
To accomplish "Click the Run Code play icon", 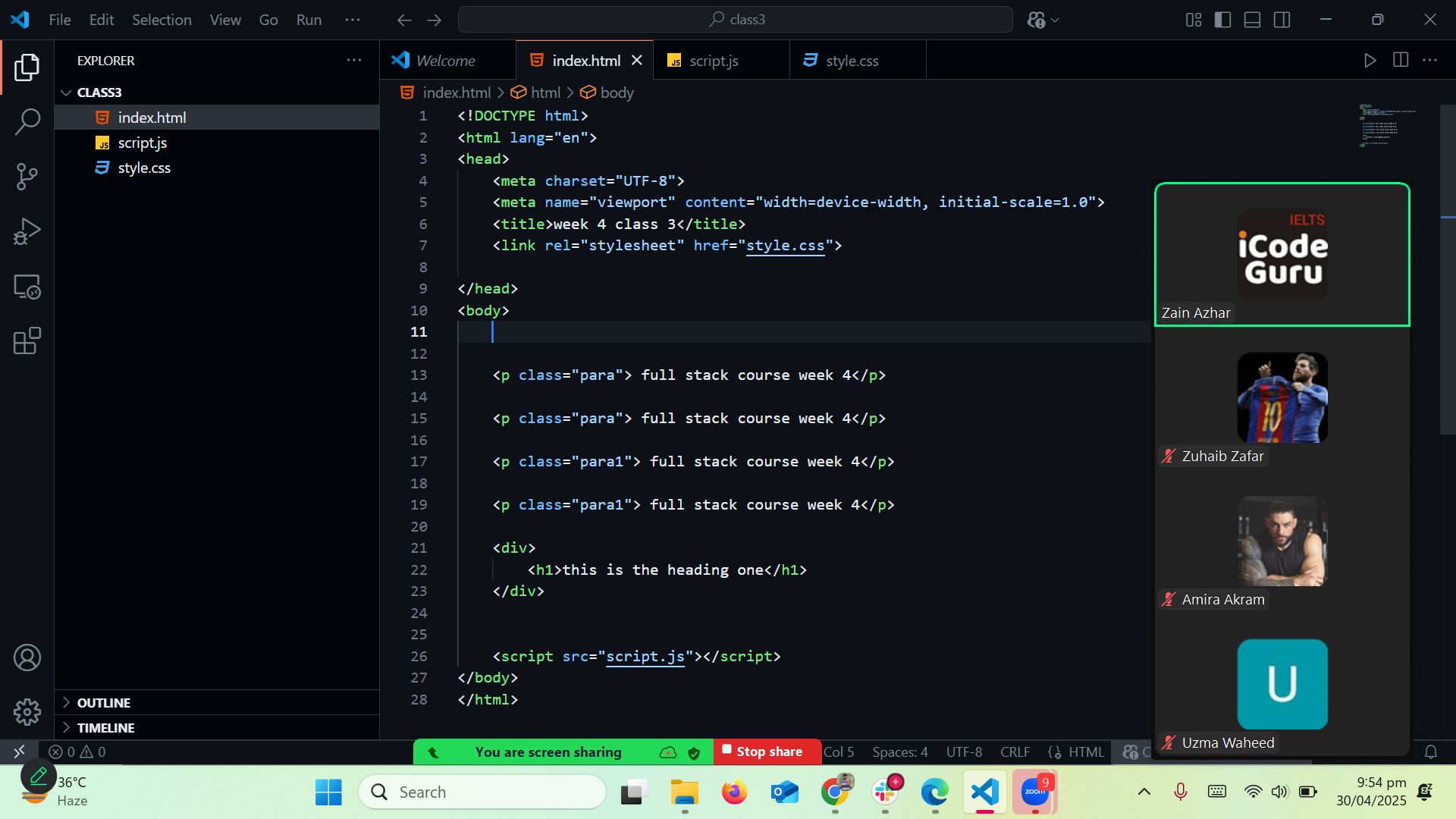I will (x=1370, y=61).
